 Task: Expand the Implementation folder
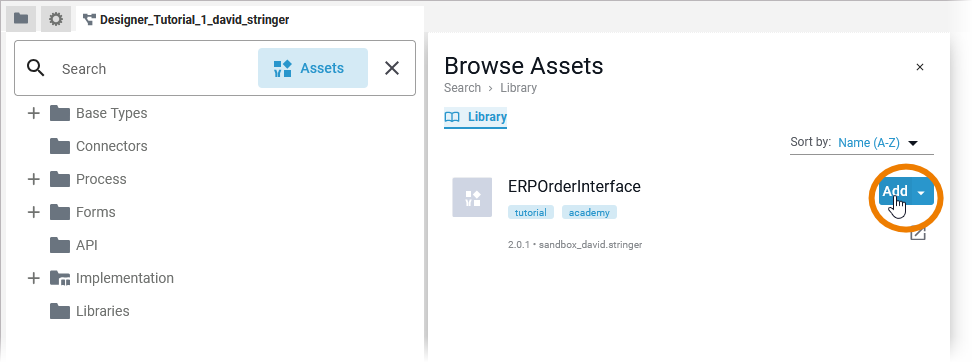[34, 278]
